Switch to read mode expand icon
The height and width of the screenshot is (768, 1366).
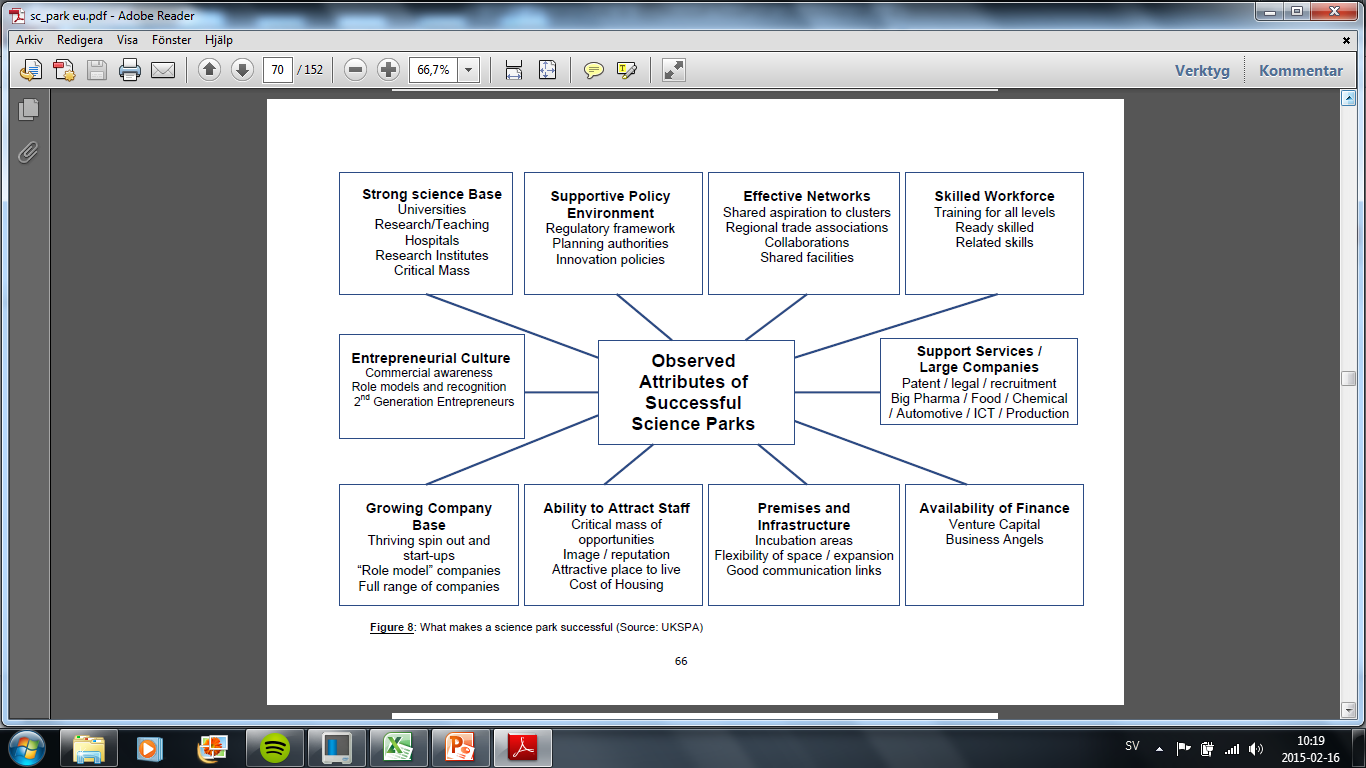[674, 70]
